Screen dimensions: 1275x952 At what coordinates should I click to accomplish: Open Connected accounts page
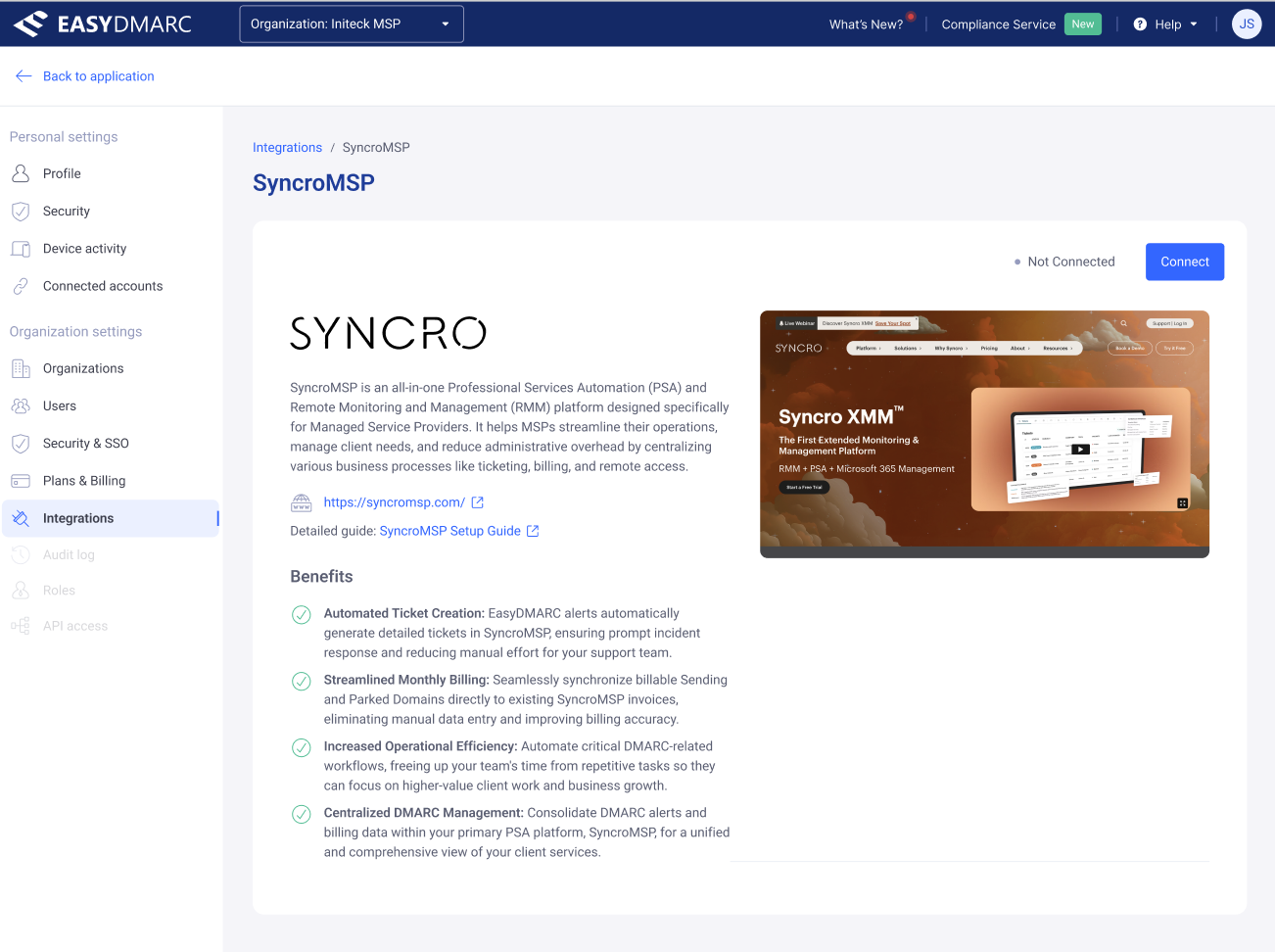(x=103, y=286)
